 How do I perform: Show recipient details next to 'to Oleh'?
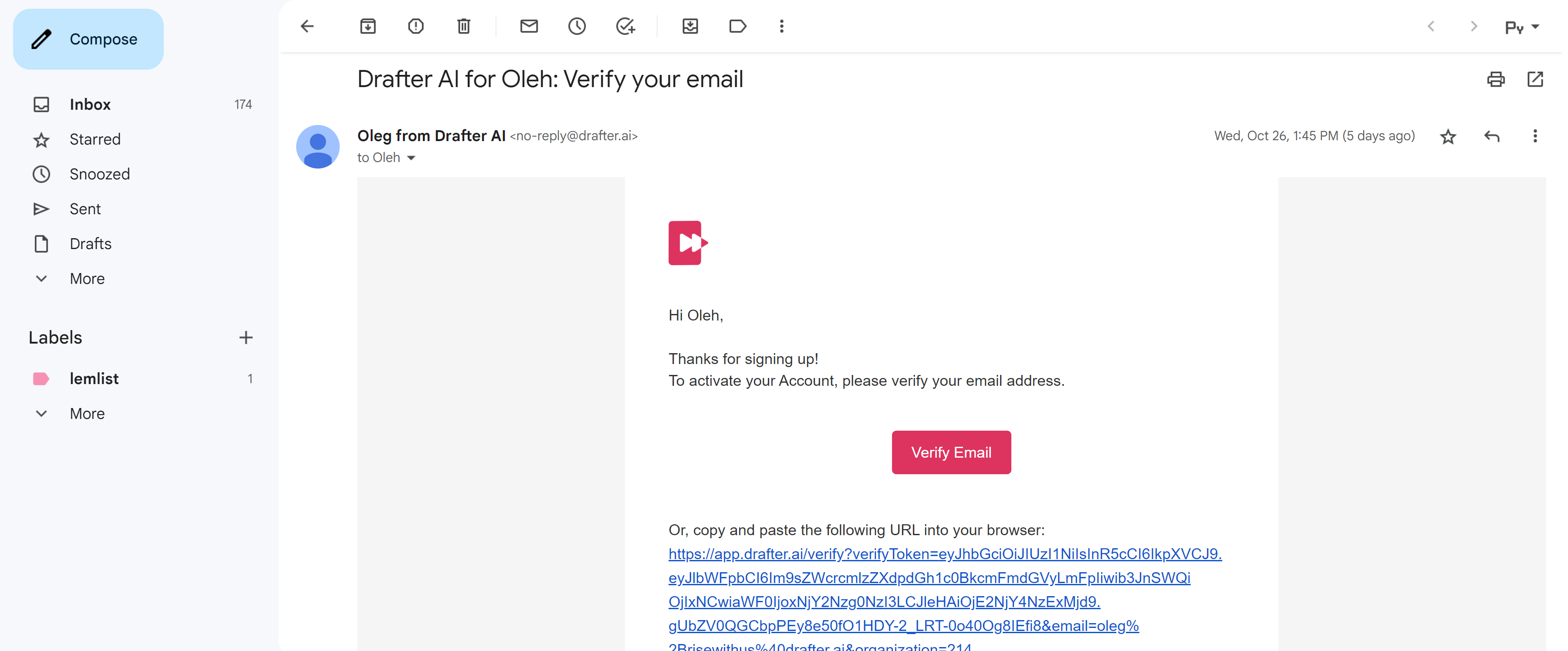412,158
